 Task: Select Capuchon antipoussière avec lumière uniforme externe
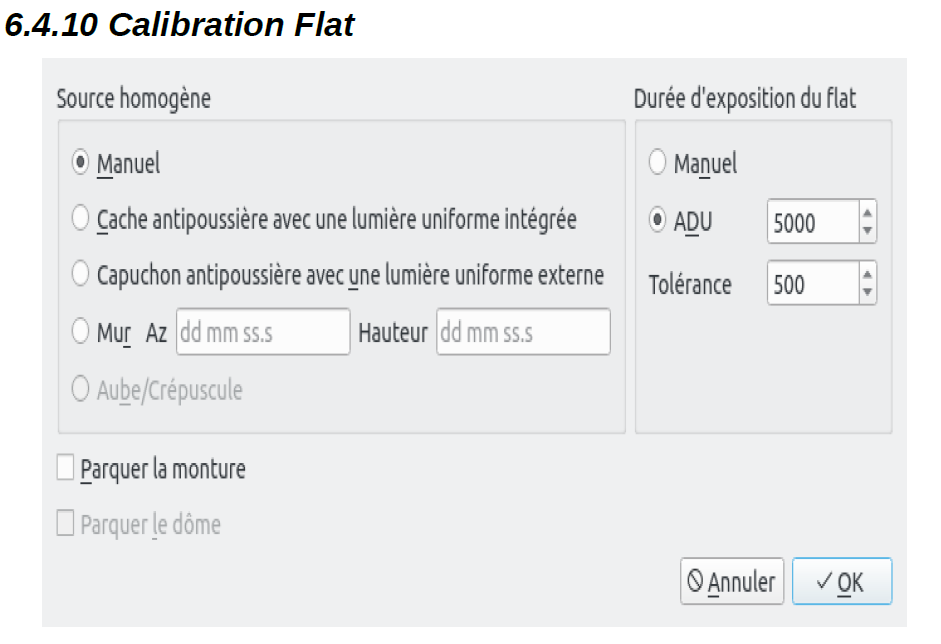pyautogui.click(x=81, y=274)
